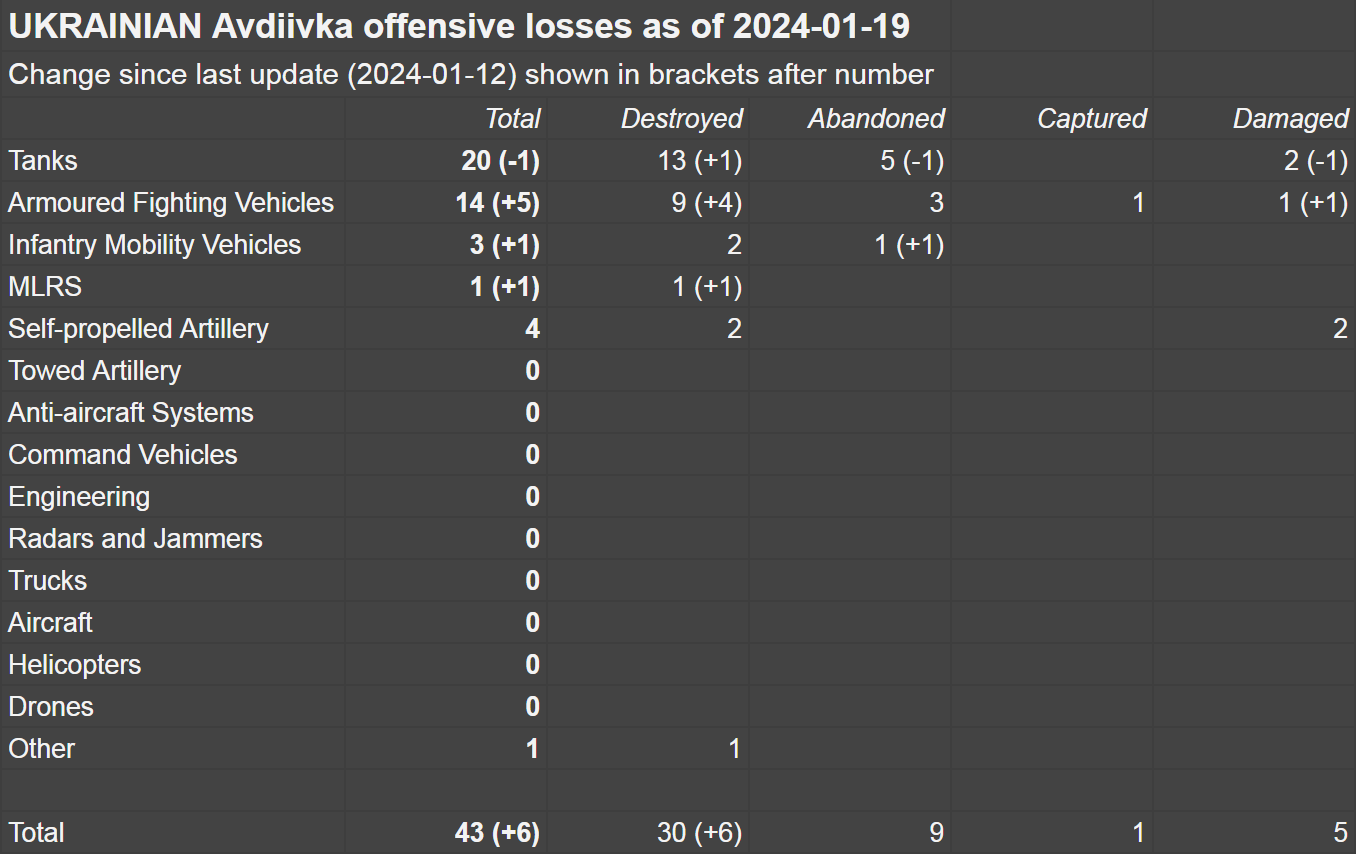
Task: Select the 'Anti-aircraft Systems' row label
Action: (x=131, y=413)
